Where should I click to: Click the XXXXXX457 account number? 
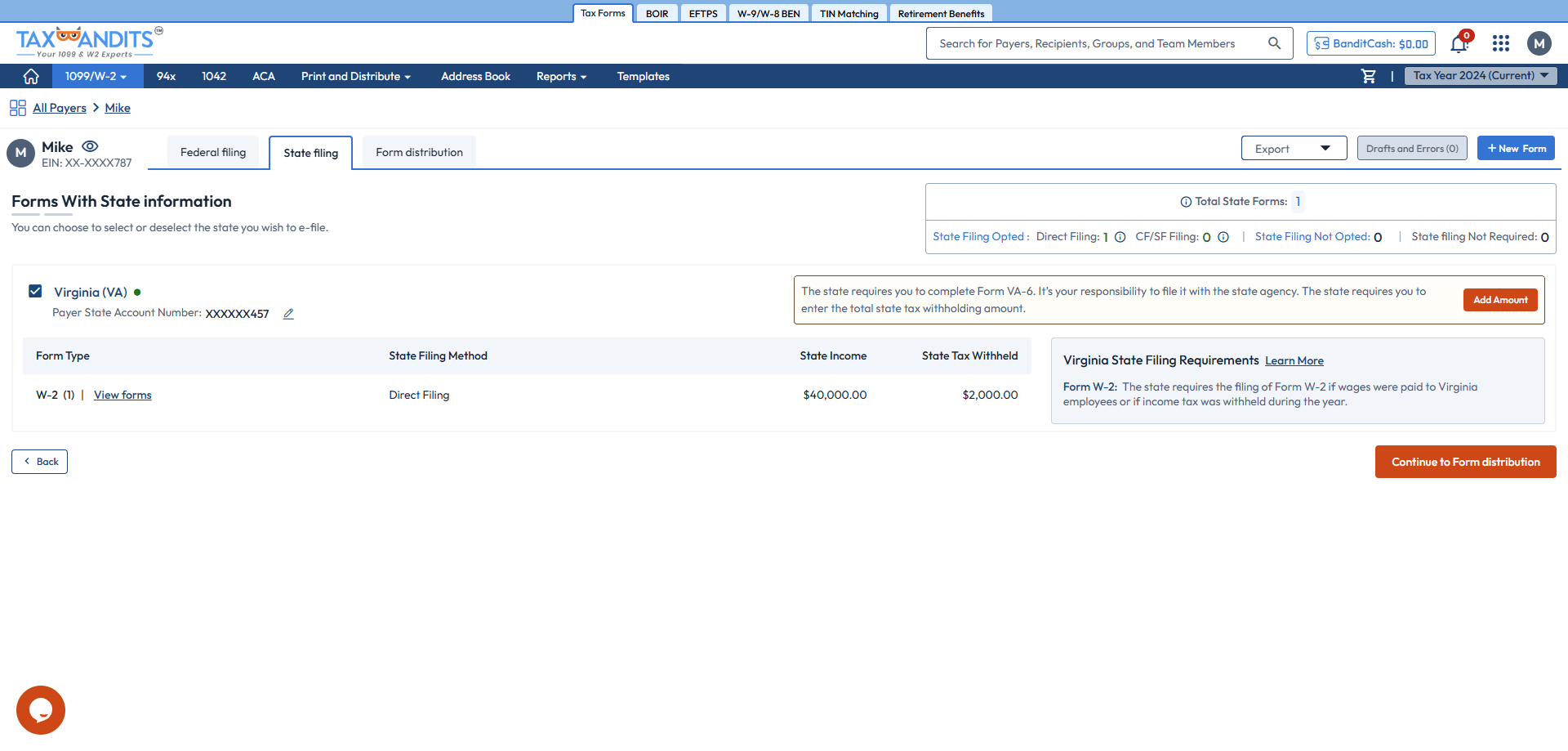pos(237,314)
